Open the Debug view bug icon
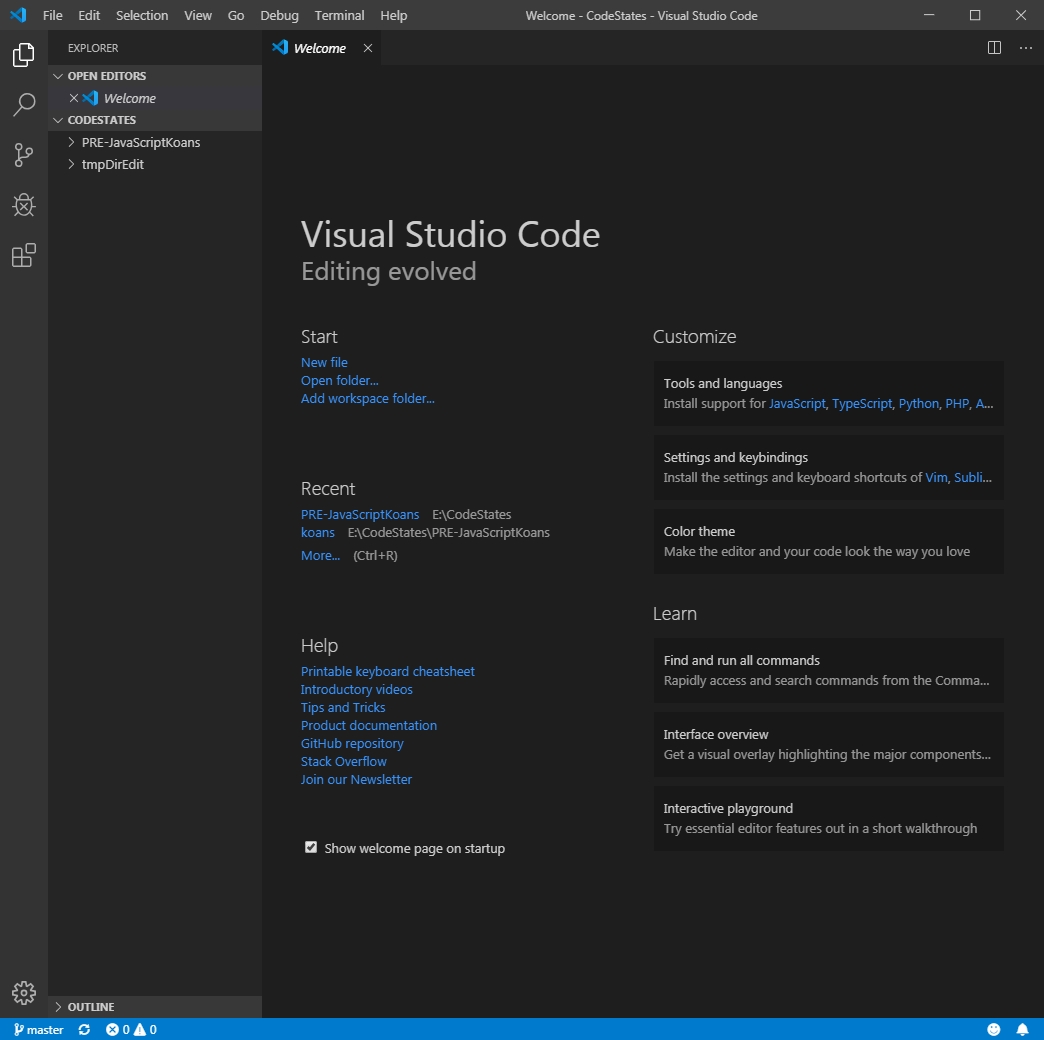The image size is (1044, 1040). pyautogui.click(x=23, y=205)
